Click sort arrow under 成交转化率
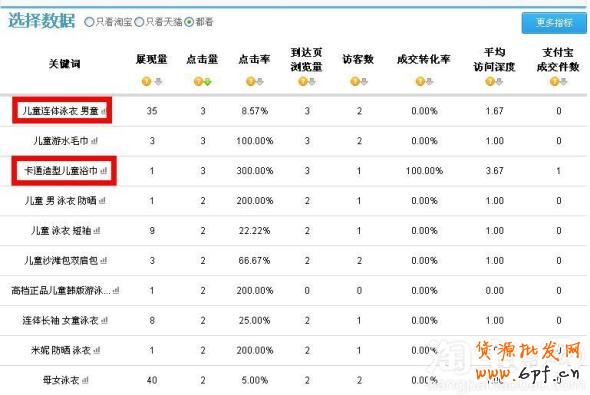 [429, 82]
